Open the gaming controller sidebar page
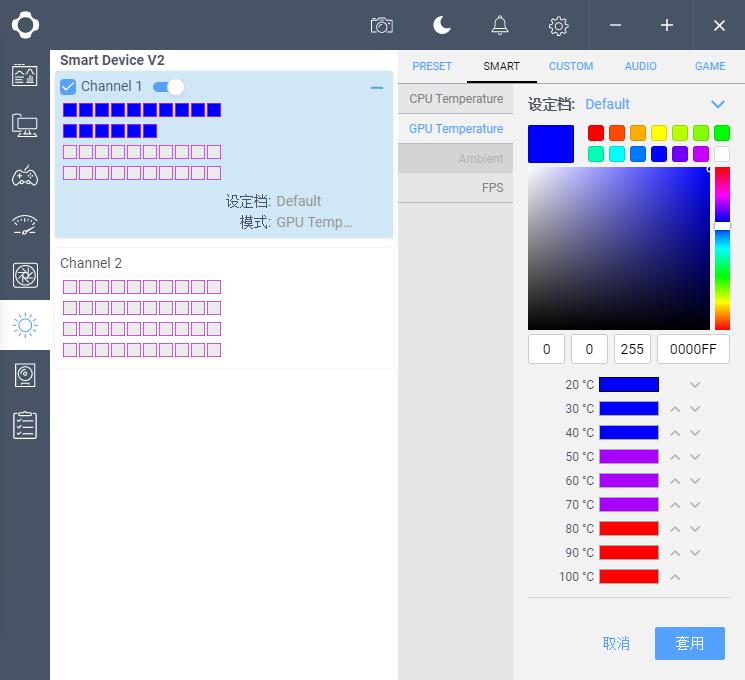The image size is (745, 680). click(x=25, y=176)
